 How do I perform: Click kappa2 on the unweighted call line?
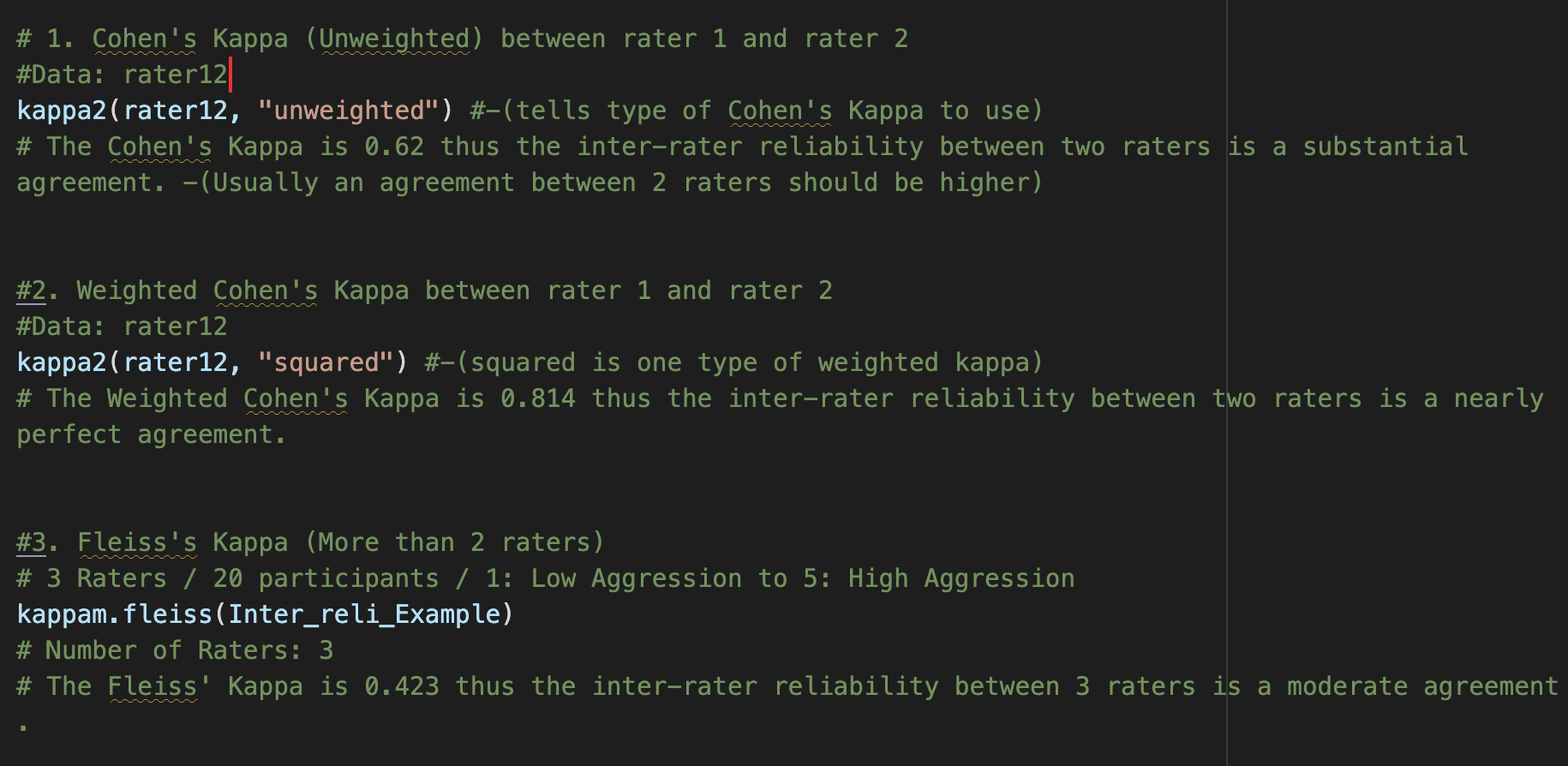tap(61, 111)
